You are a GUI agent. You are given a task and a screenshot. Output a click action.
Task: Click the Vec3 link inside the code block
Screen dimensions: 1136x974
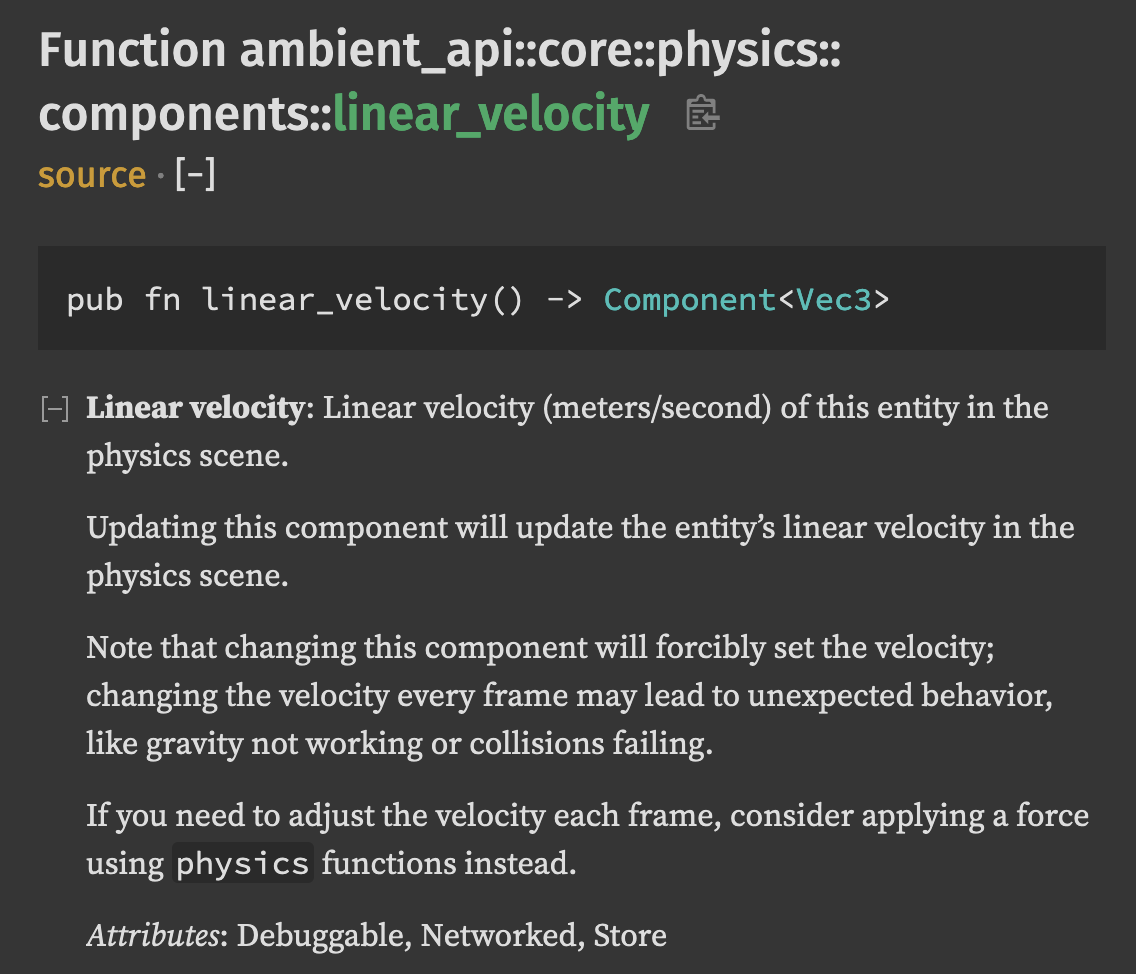pos(833,299)
